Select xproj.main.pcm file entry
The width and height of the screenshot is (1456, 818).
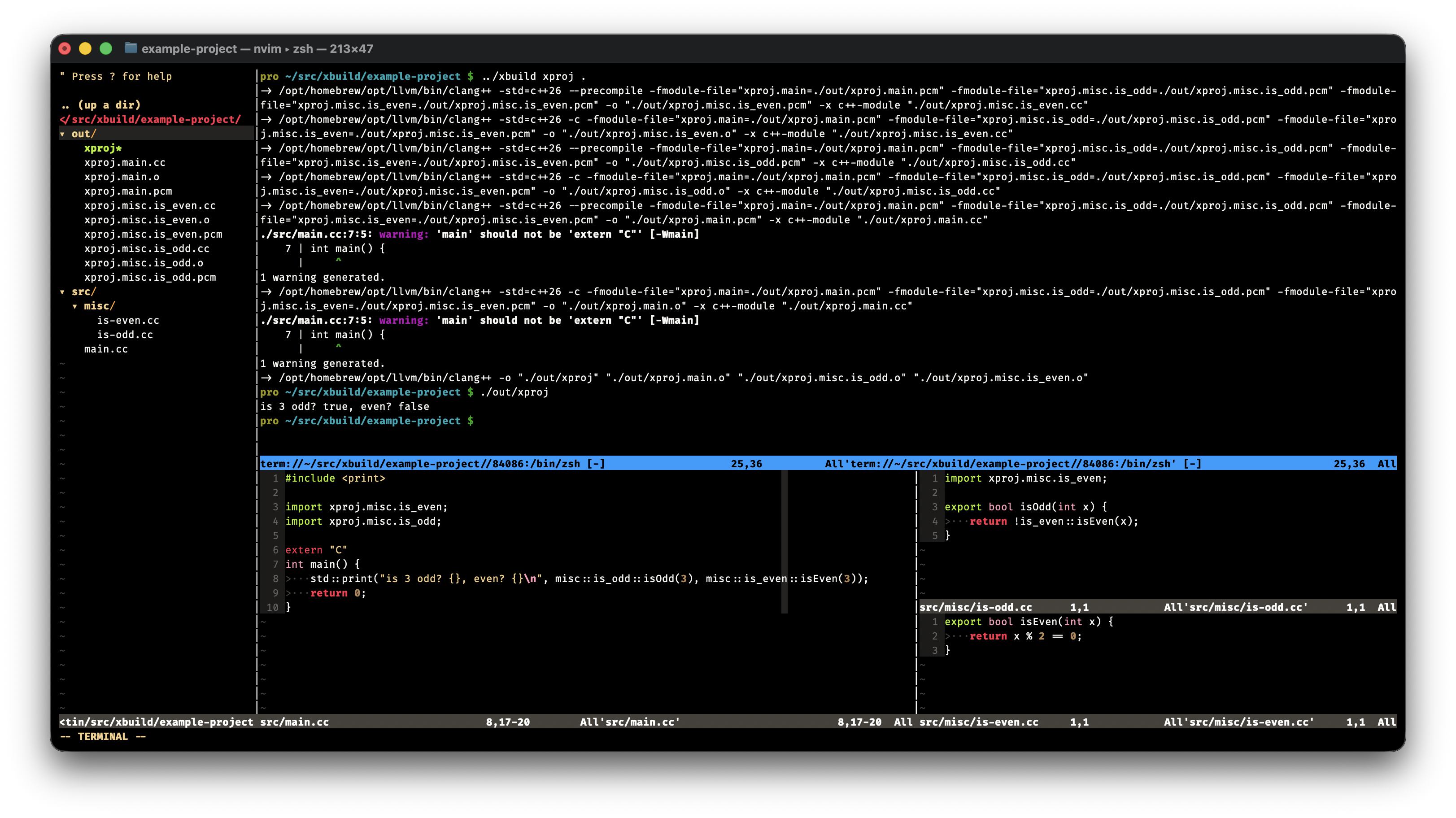pyautogui.click(x=128, y=191)
